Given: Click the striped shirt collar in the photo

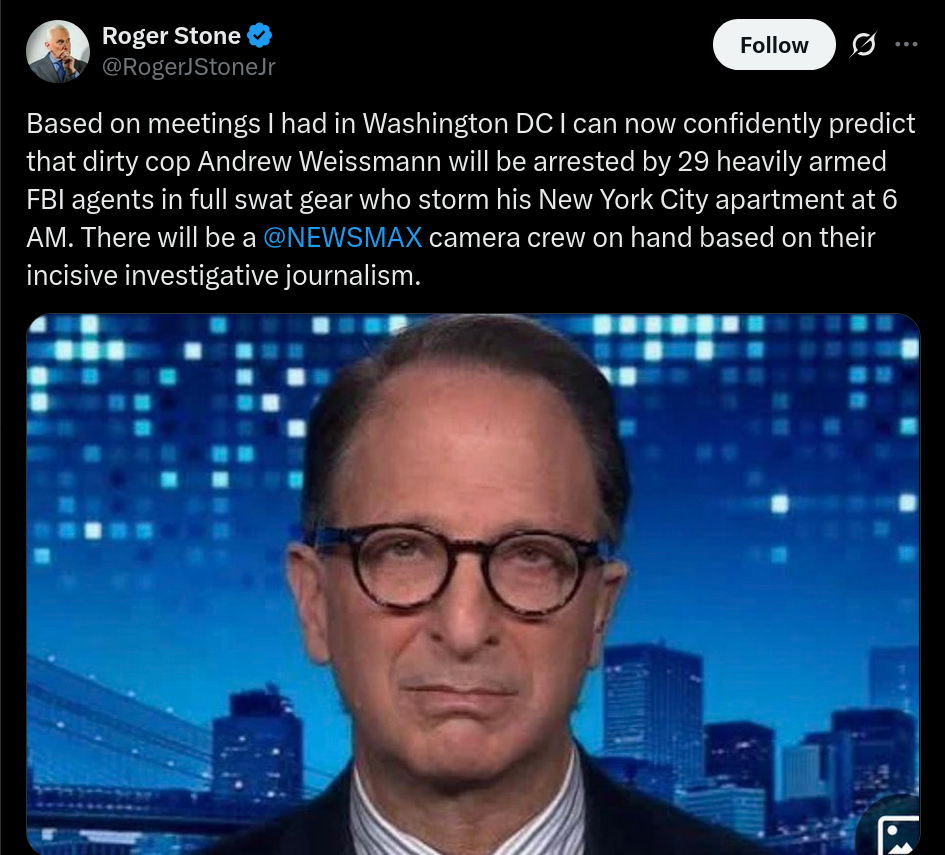Looking at the screenshot, I should pos(464,813).
